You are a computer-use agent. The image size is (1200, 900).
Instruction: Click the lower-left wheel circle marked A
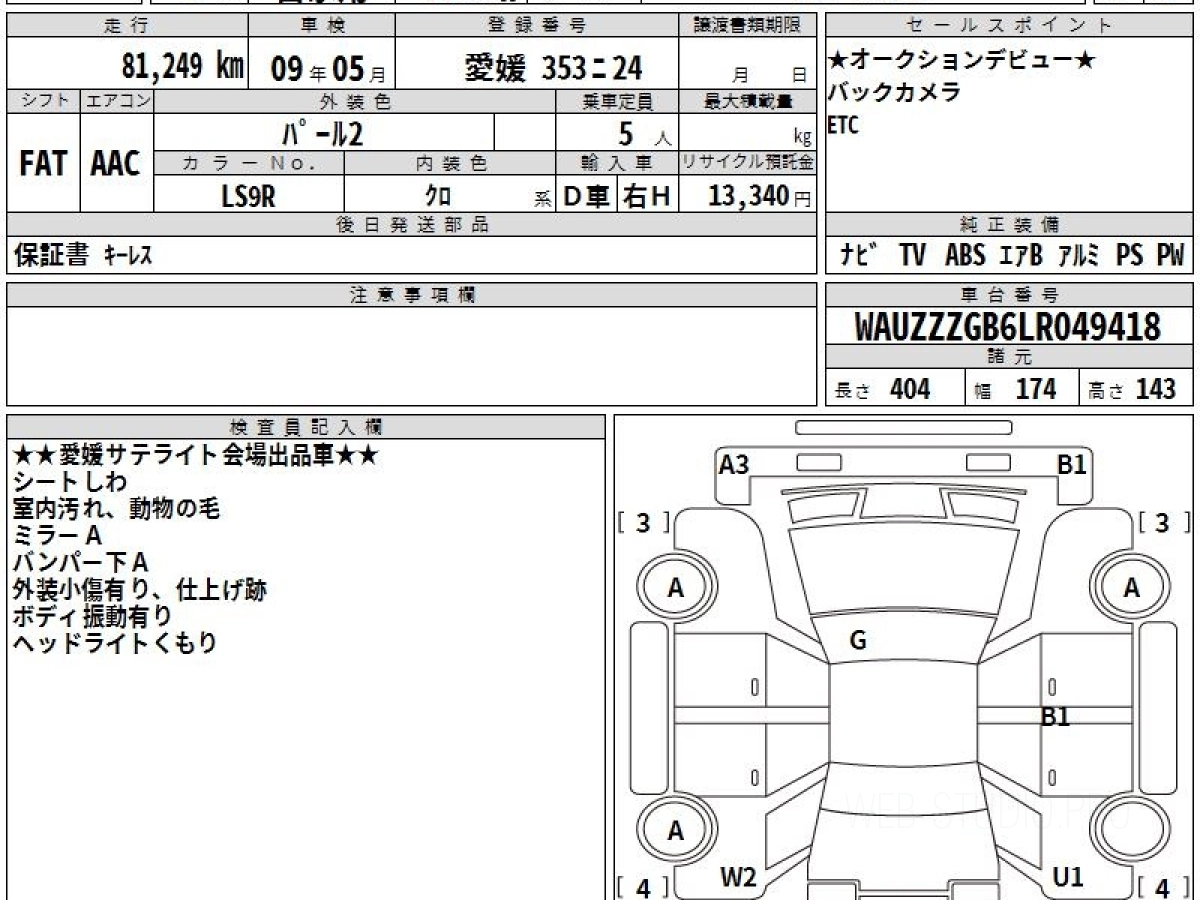pos(676,831)
